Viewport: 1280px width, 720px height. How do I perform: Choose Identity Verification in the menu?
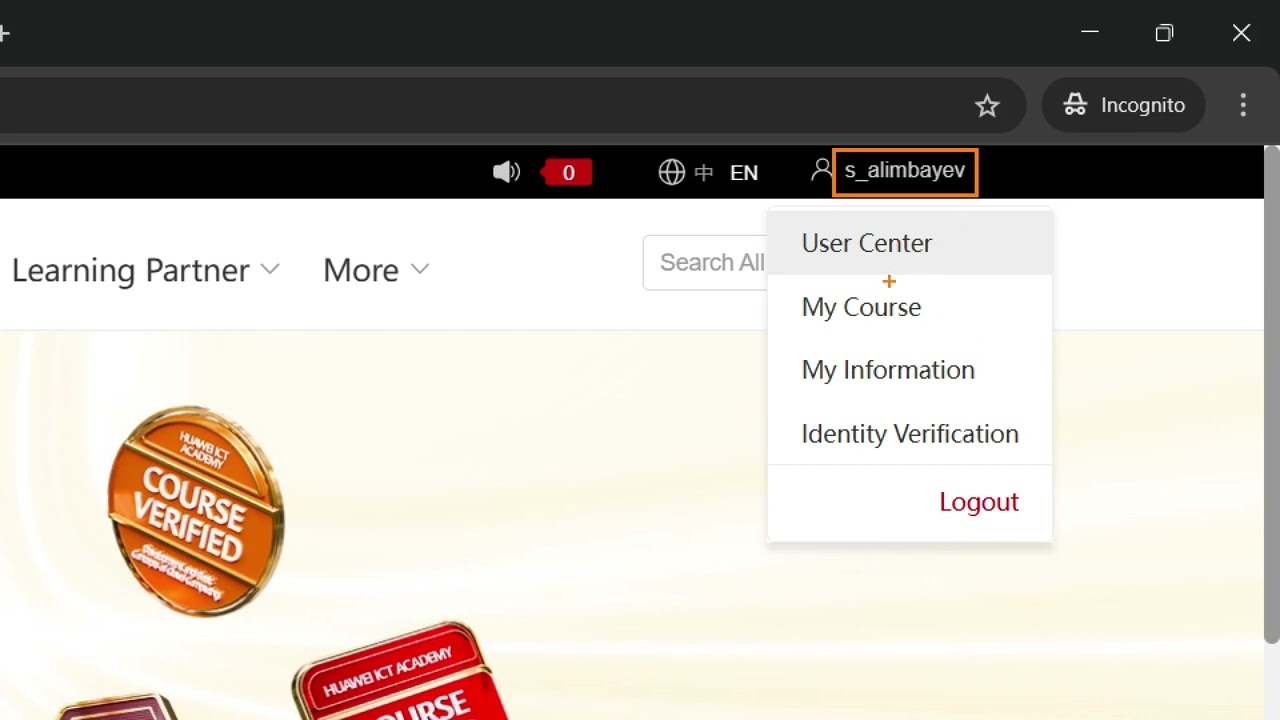910,434
